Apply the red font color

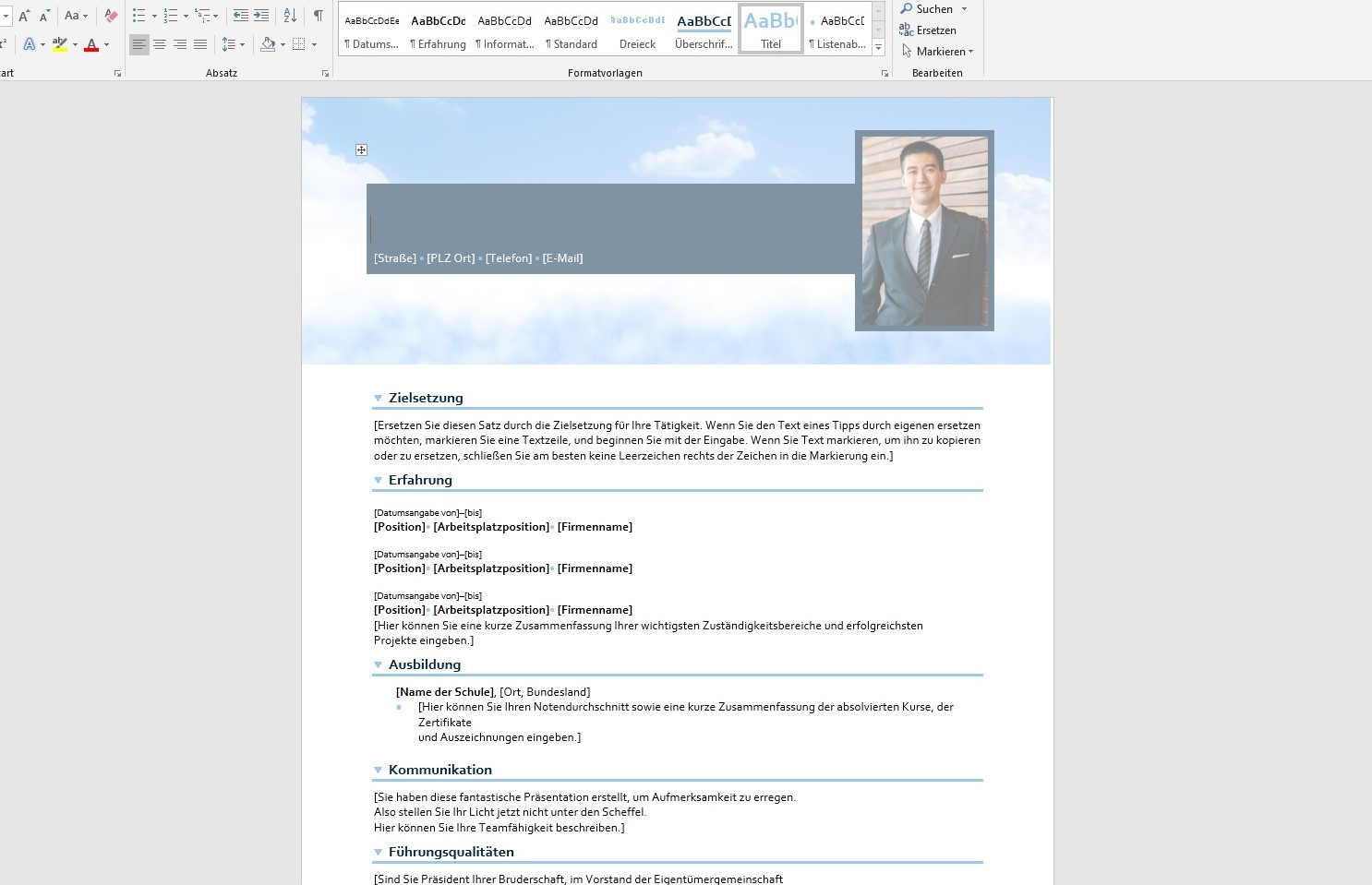coord(91,44)
